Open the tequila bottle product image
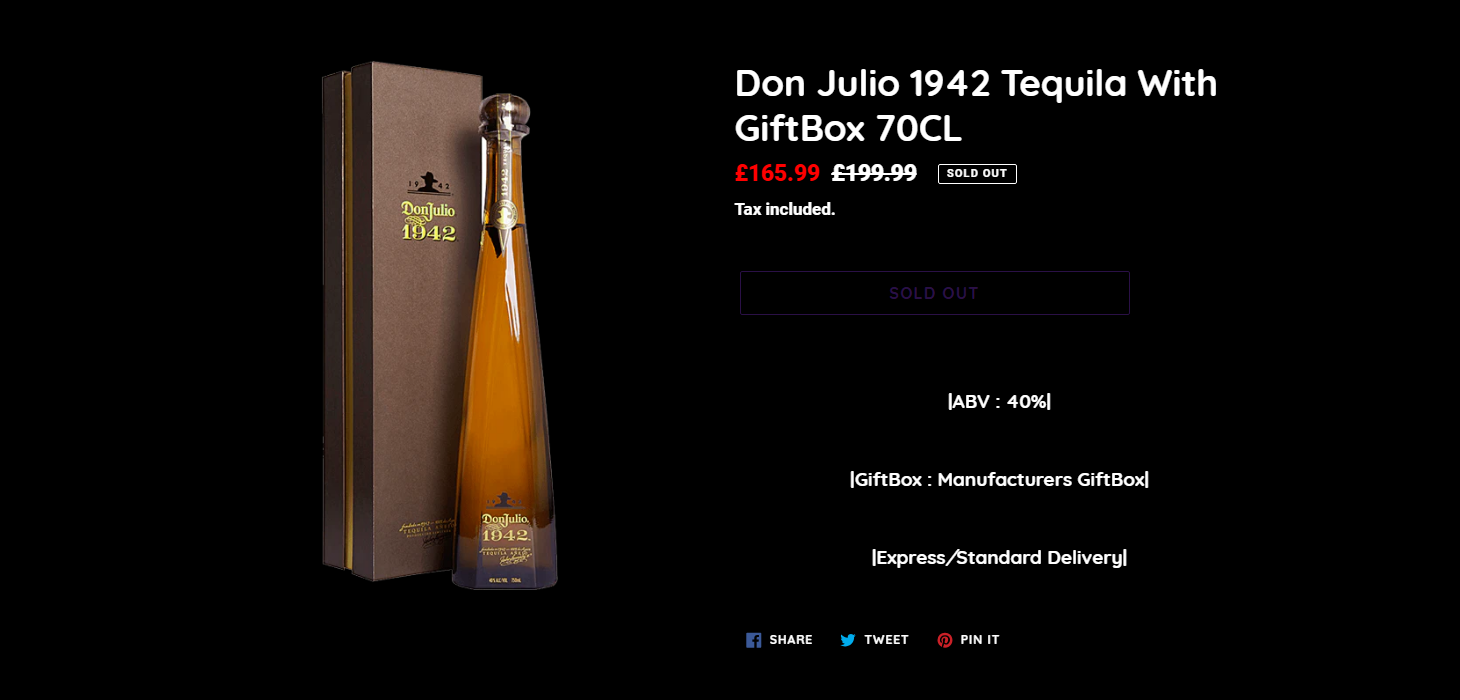Screen dimensions: 1460x700 click(505, 340)
